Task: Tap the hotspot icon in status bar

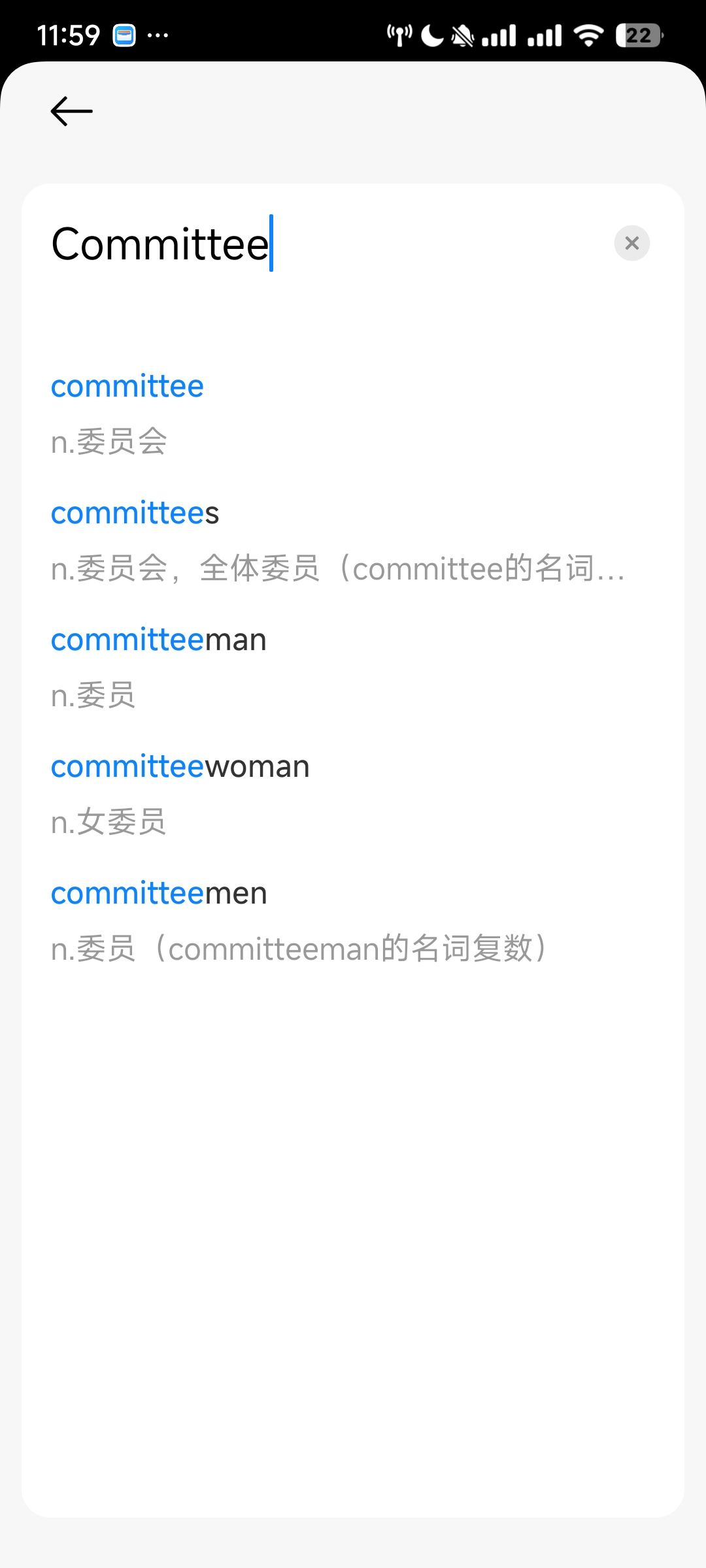Action: (399, 35)
